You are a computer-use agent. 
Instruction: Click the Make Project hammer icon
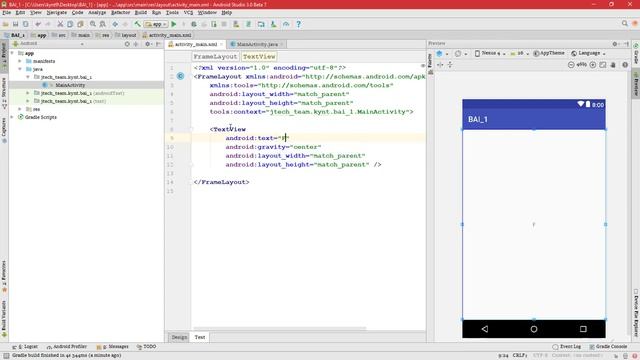click(138, 24)
